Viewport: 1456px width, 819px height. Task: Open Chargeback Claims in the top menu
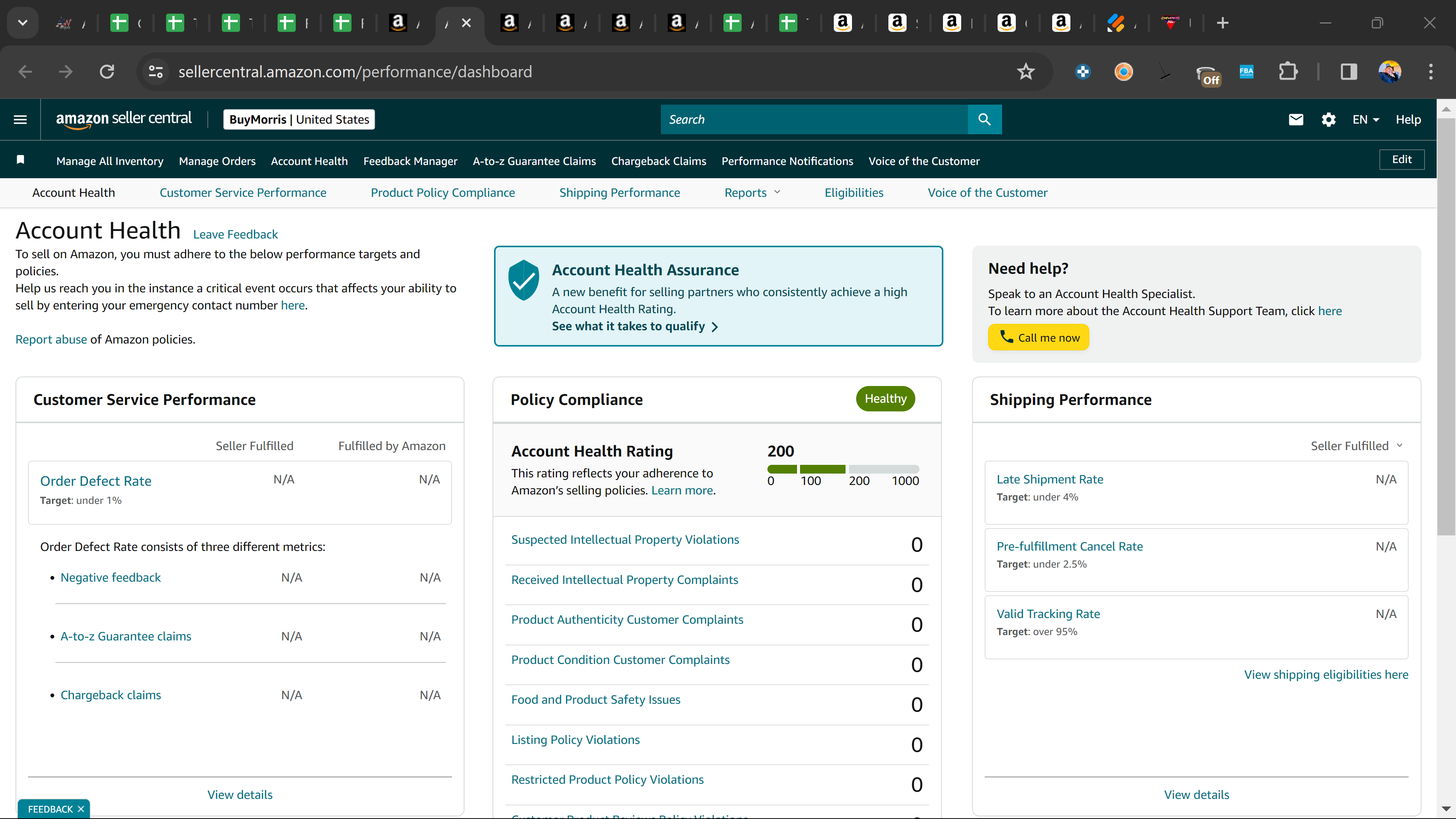coord(659,161)
